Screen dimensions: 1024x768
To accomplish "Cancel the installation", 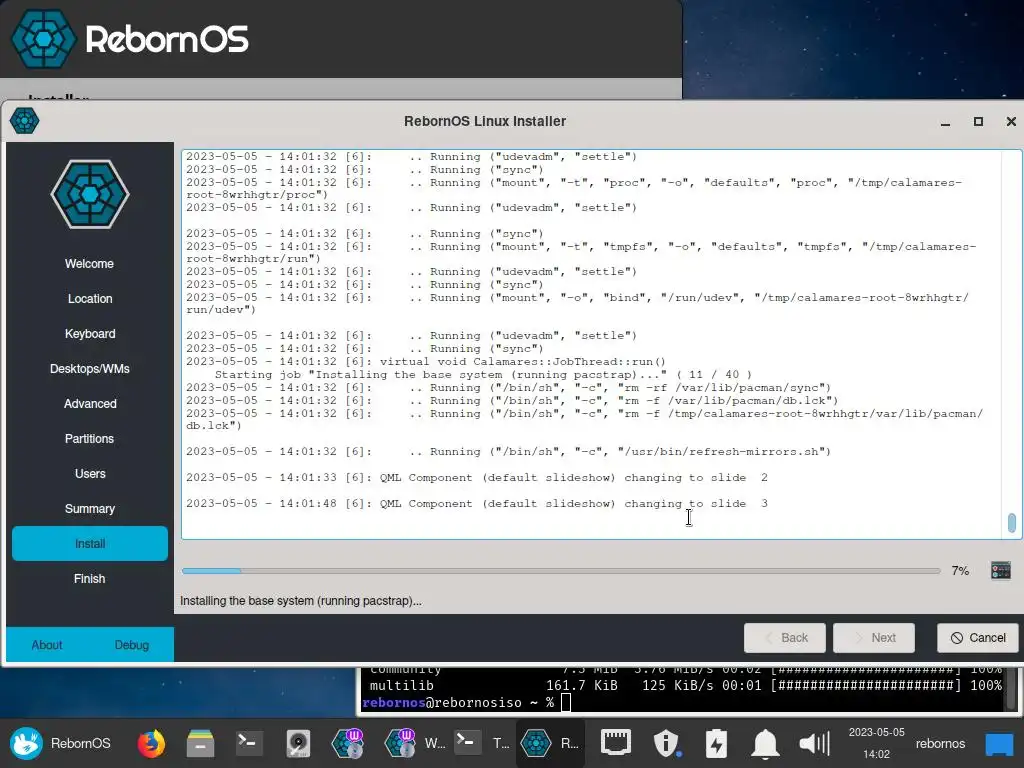I will click(978, 637).
